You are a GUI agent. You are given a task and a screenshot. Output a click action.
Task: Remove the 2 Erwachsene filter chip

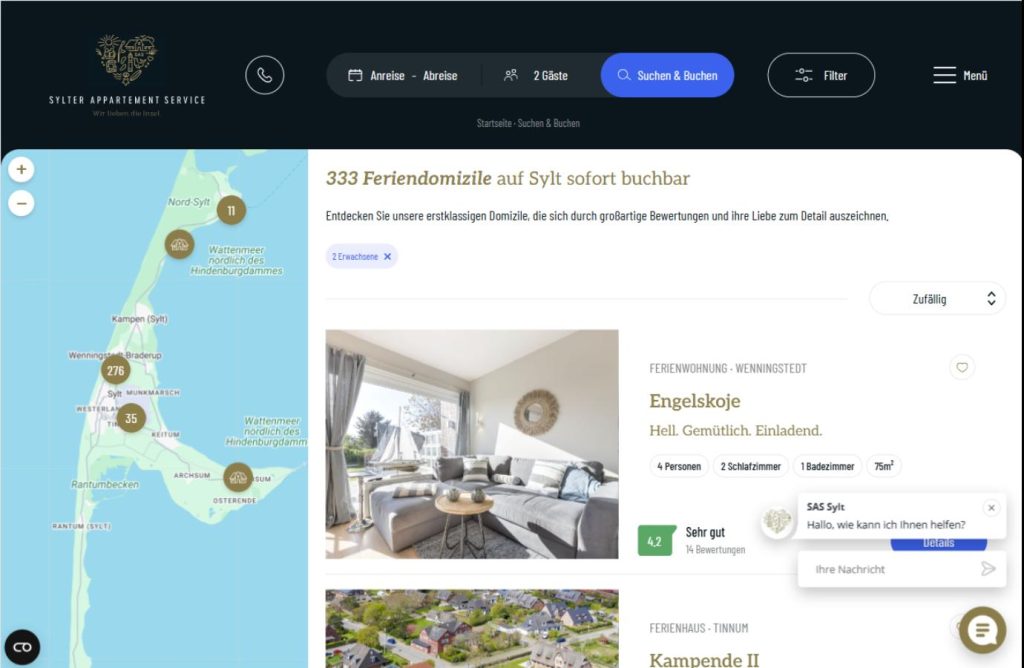[x=387, y=257]
